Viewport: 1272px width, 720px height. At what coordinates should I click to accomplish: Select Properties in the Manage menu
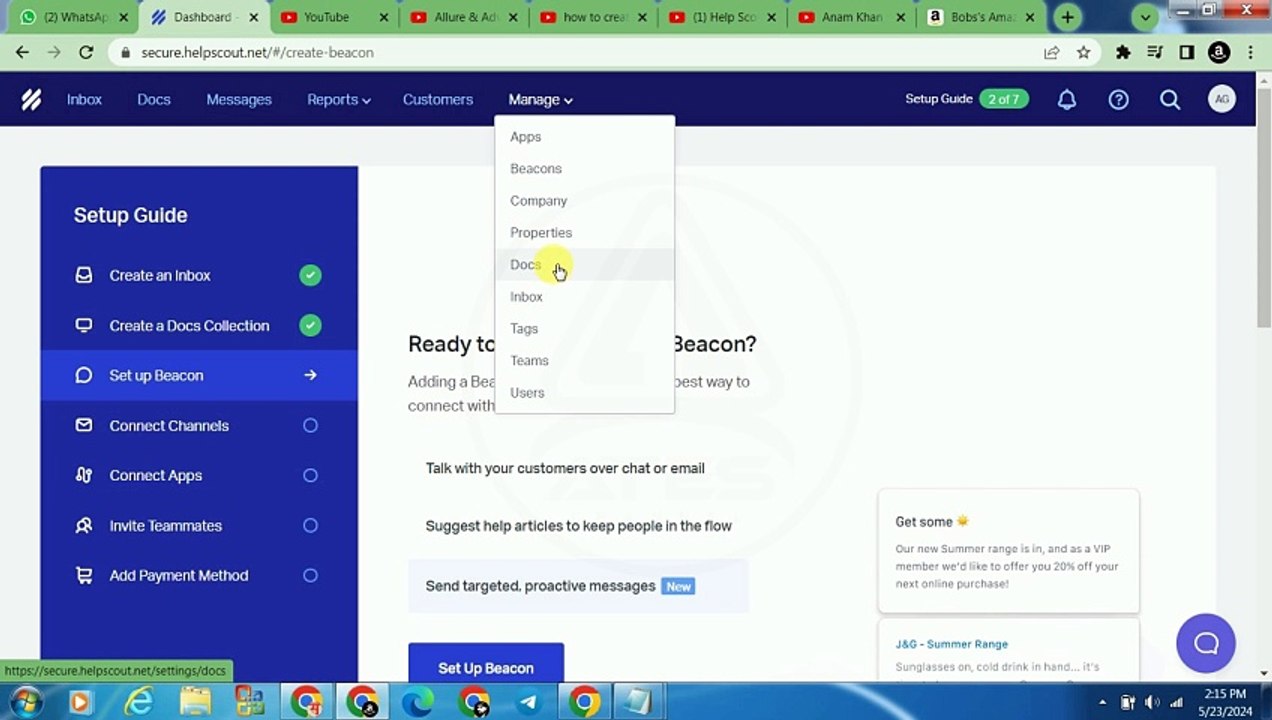coord(585,232)
